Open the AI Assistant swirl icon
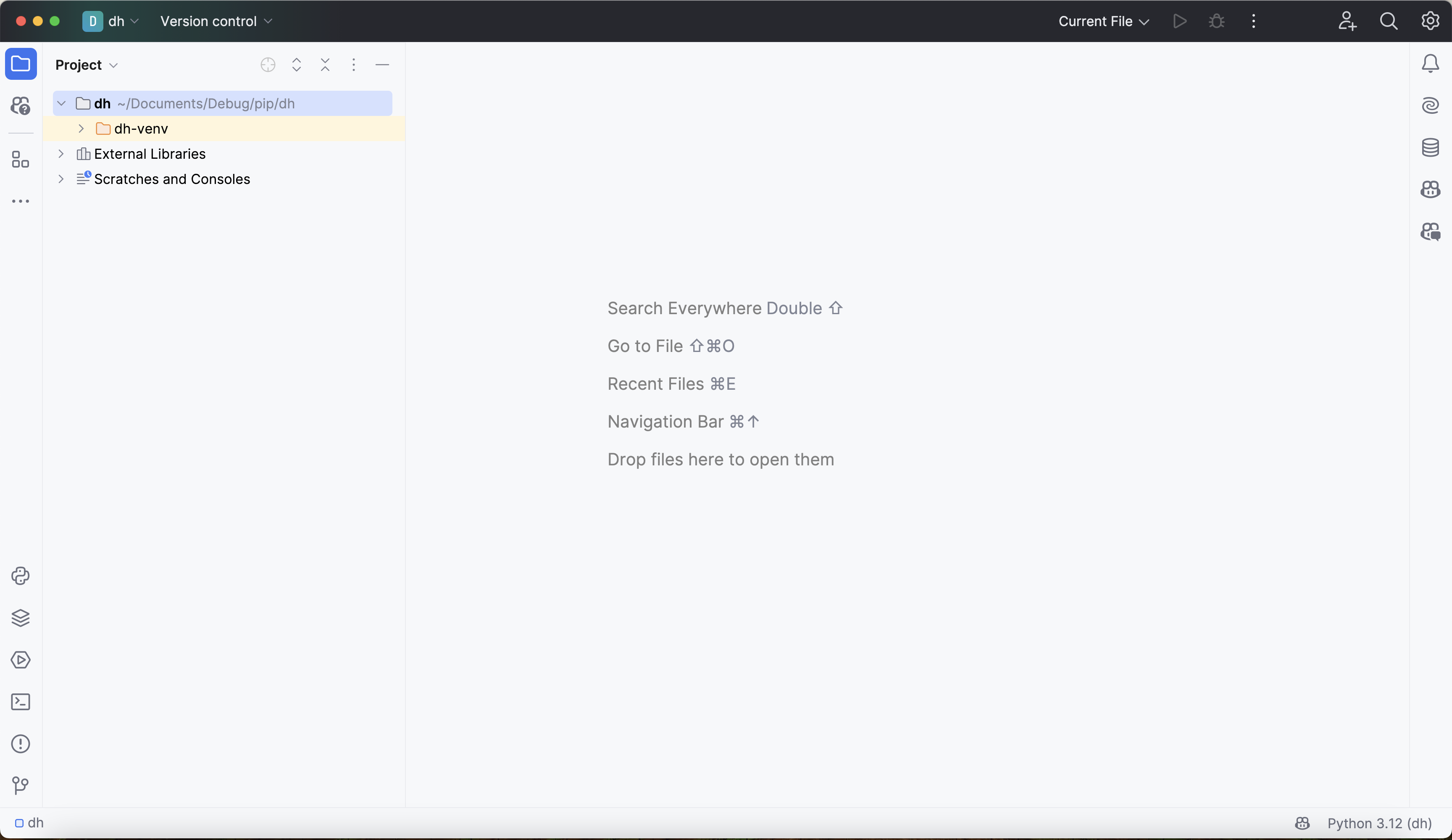1452x840 pixels. (1430, 105)
